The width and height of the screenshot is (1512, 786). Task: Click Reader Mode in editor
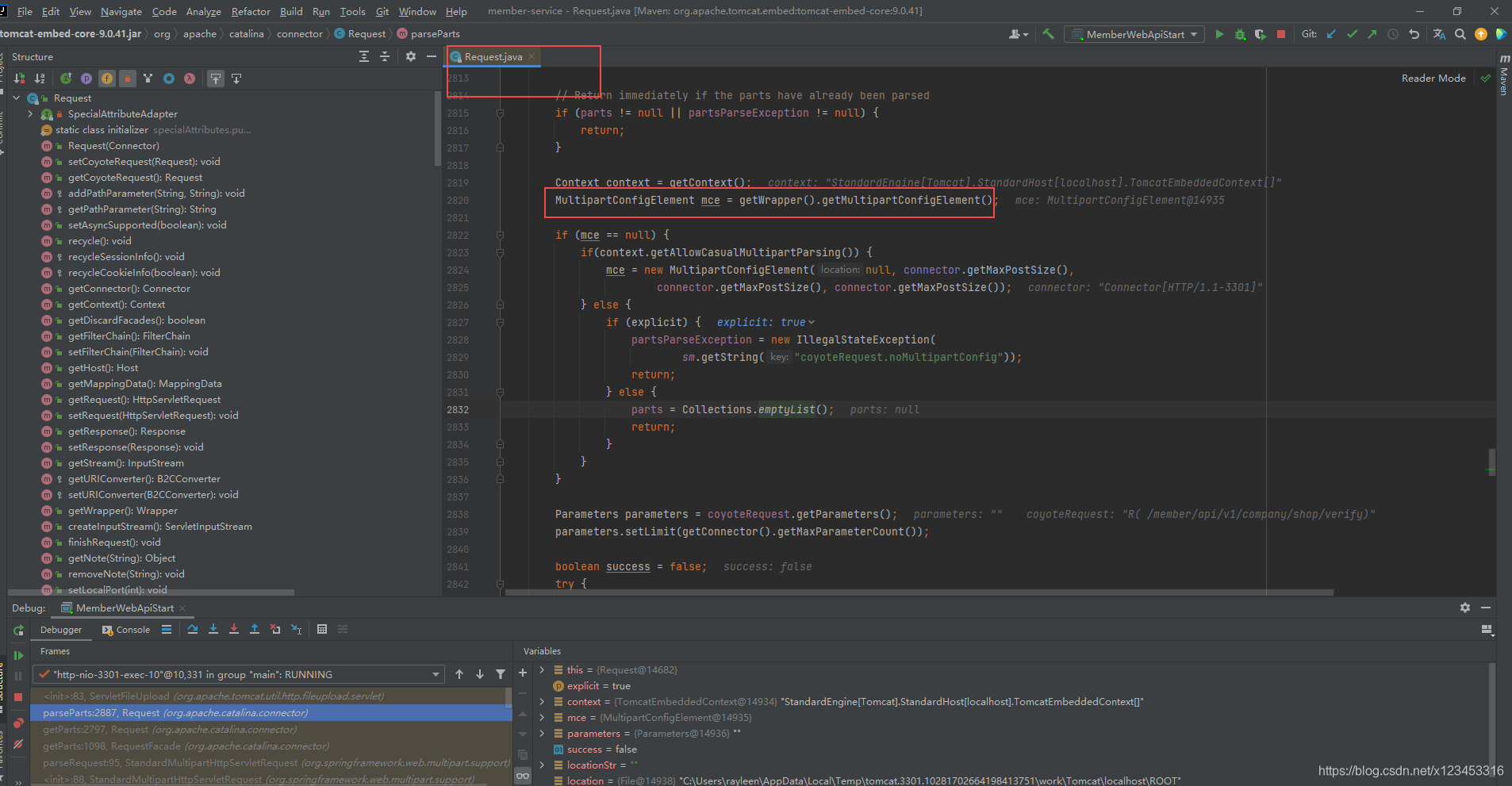pos(1433,79)
